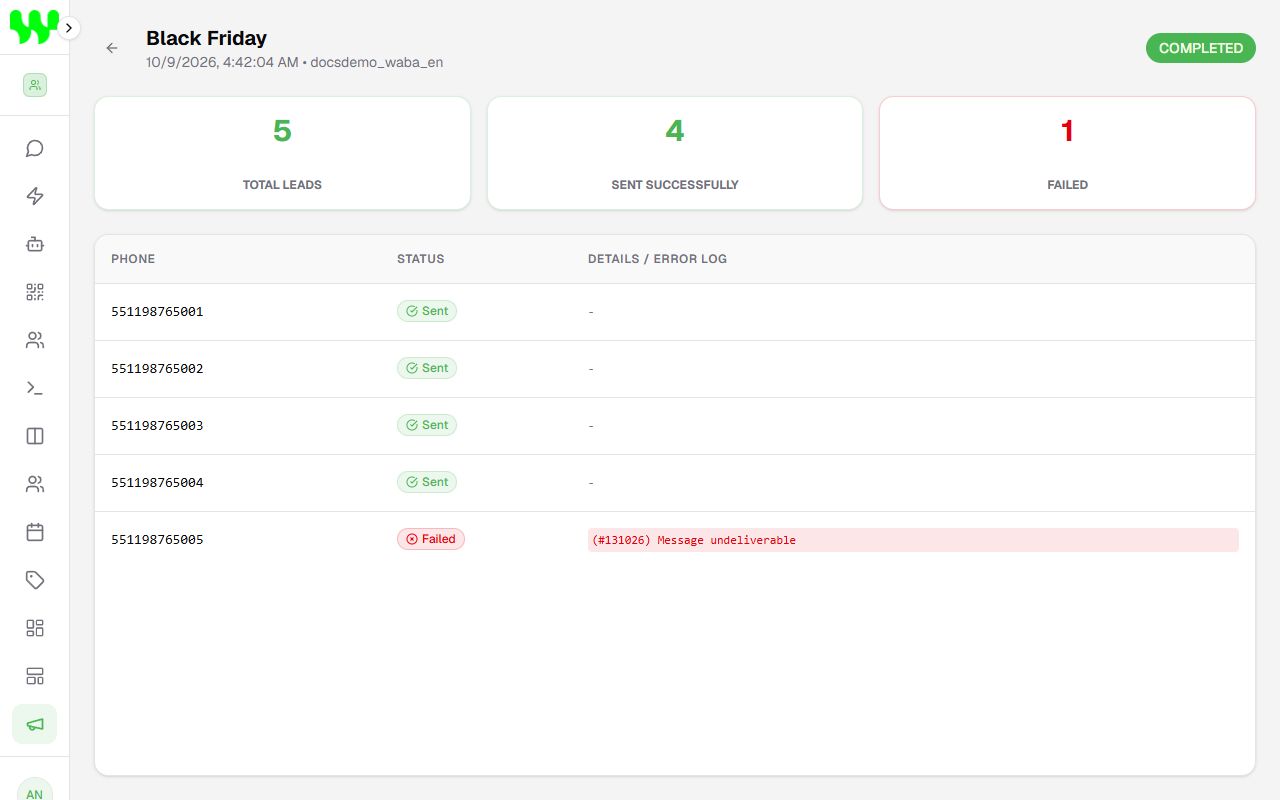Select the Failed status badge
1280x800 pixels.
coord(431,539)
